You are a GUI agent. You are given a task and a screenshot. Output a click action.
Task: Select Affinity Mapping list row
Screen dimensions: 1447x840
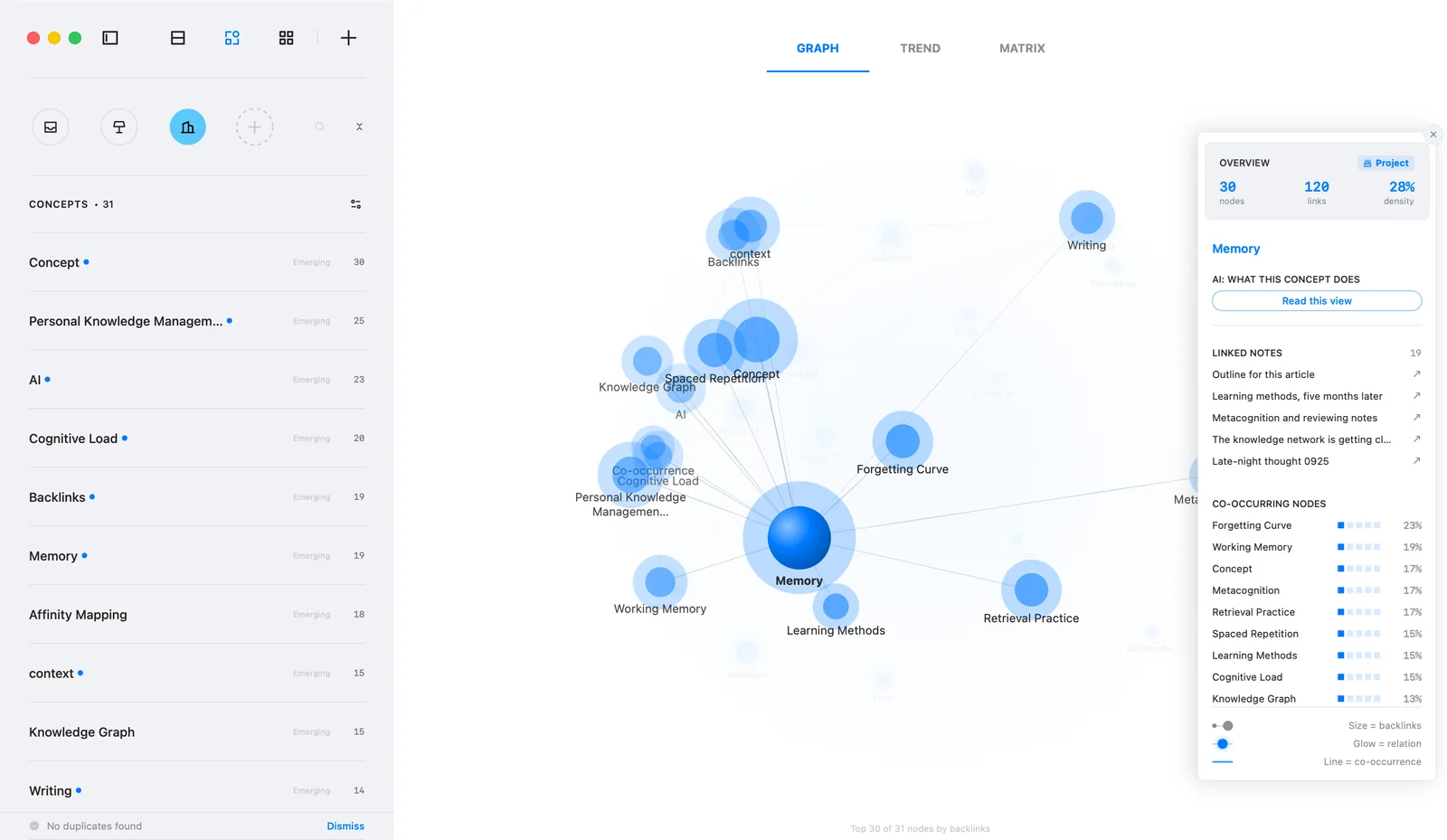(x=197, y=615)
